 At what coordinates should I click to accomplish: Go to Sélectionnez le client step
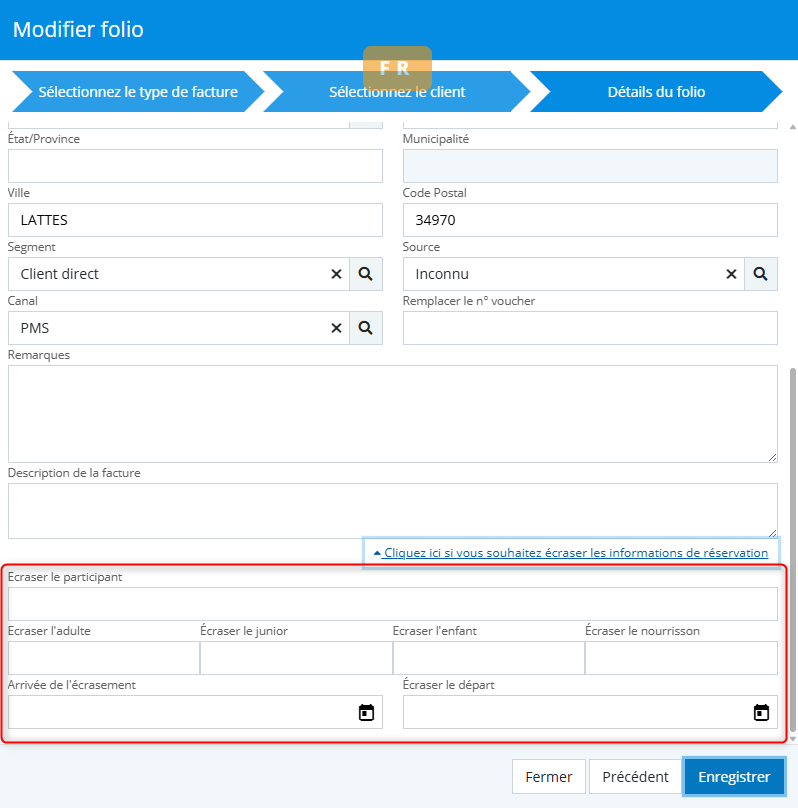[x=397, y=92]
